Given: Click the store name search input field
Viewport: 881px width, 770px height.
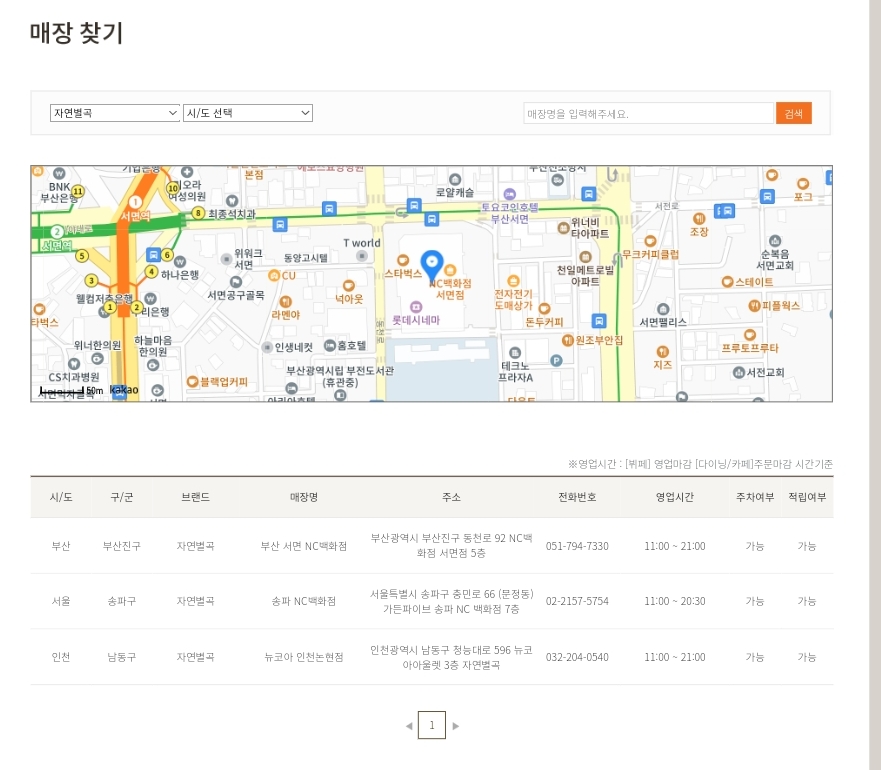Looking at the screenshot, I should point(648,114).
